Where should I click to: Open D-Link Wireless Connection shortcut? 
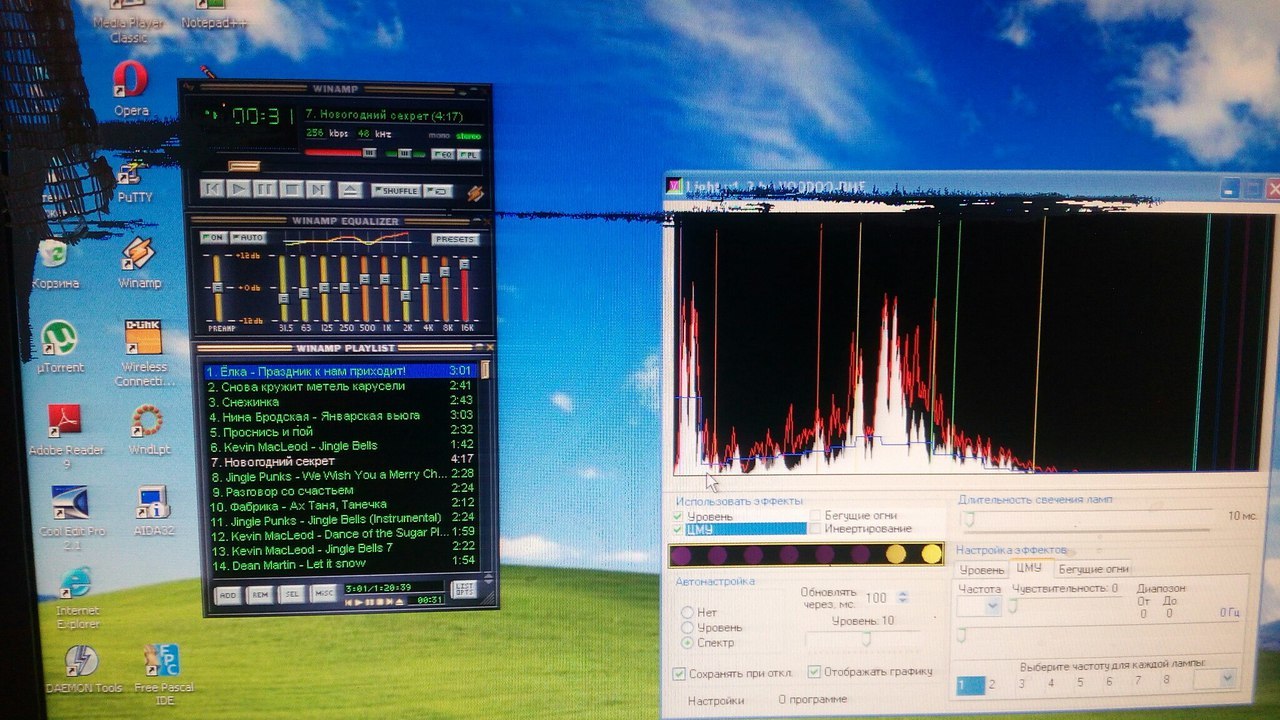(142, 355)
